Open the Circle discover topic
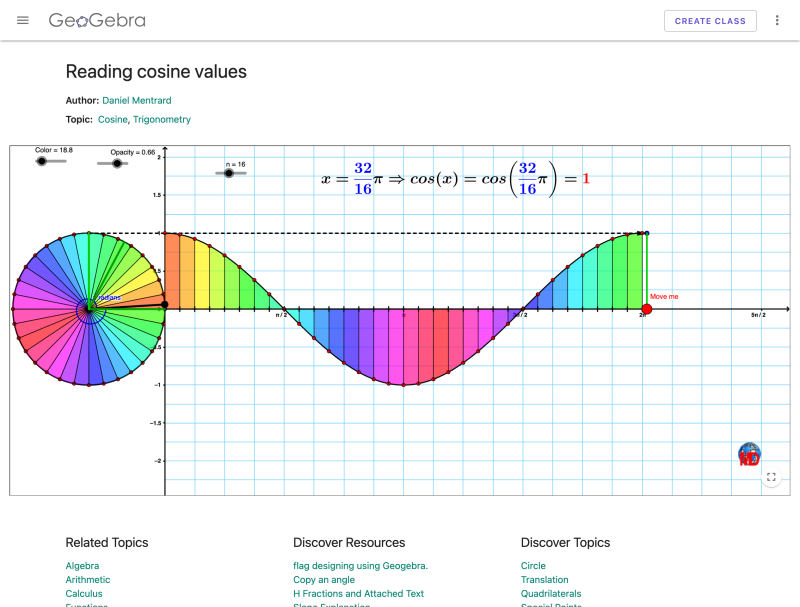 pos(533,565)
